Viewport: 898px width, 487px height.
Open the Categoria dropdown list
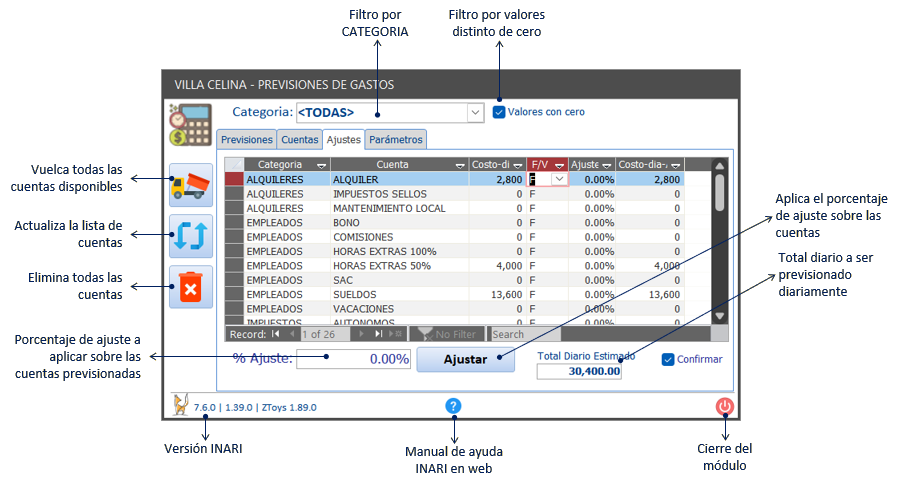tap(475, 112)
